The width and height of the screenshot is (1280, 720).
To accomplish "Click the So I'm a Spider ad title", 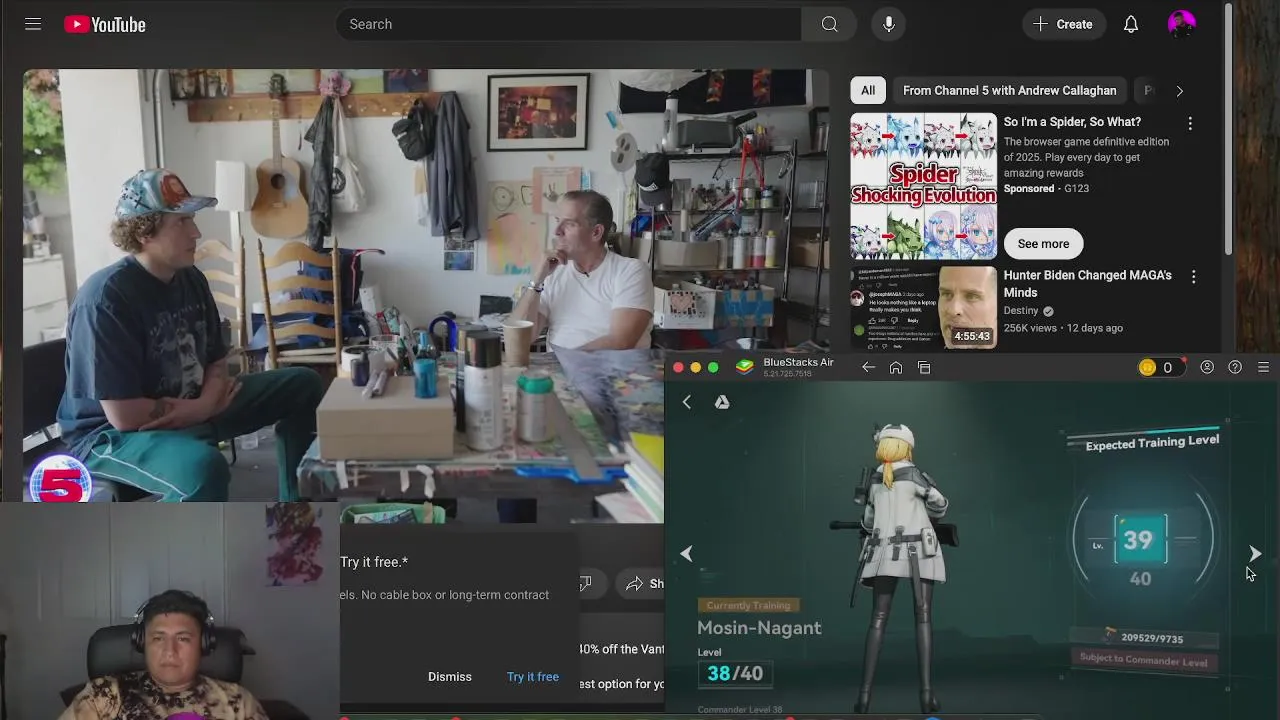I will tap(1072, 122).
